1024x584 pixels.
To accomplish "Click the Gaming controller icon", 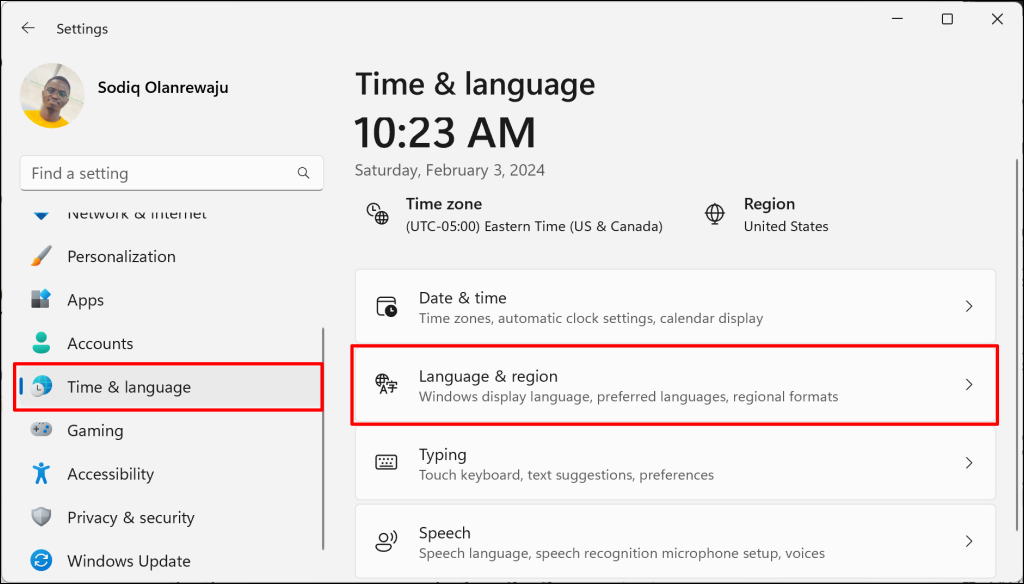I will (x=41, y=430).
